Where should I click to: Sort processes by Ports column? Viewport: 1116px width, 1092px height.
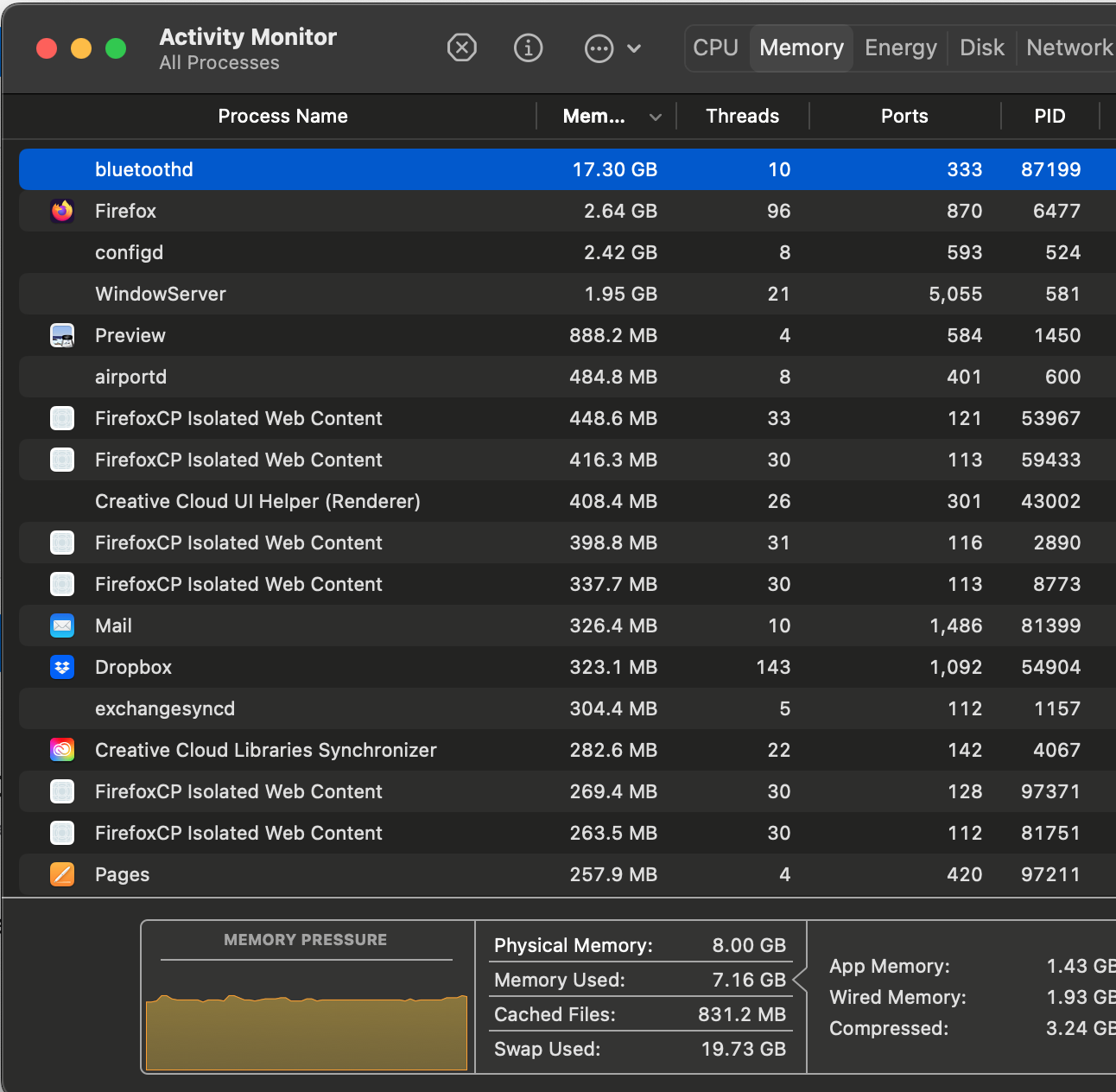tap(904, 116)
